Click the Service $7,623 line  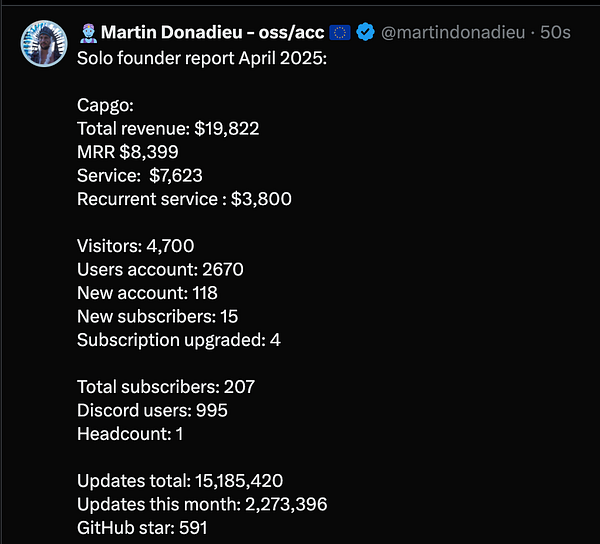[x=140, y=175]
